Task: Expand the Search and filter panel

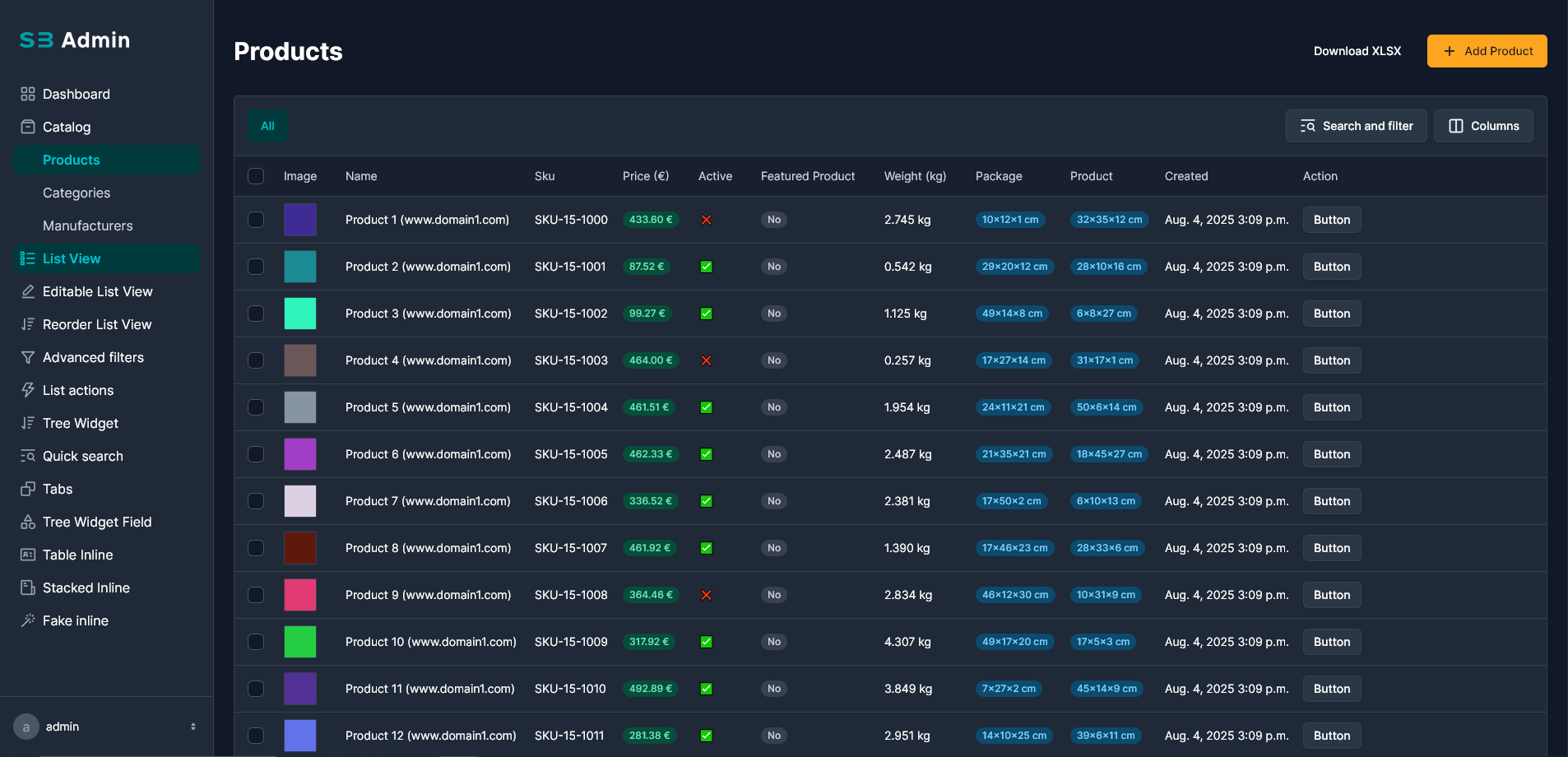Action: [x=1356, y=126]
